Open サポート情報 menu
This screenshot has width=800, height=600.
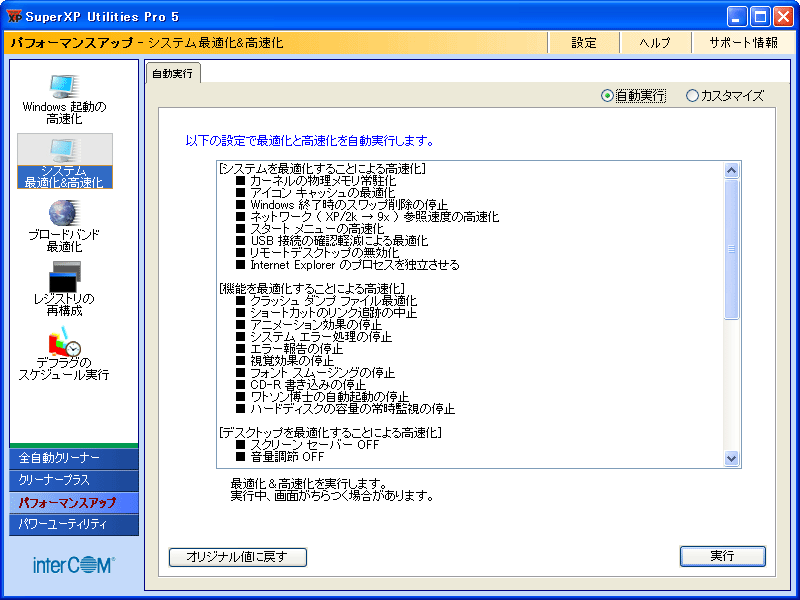[x=743, y=43]
